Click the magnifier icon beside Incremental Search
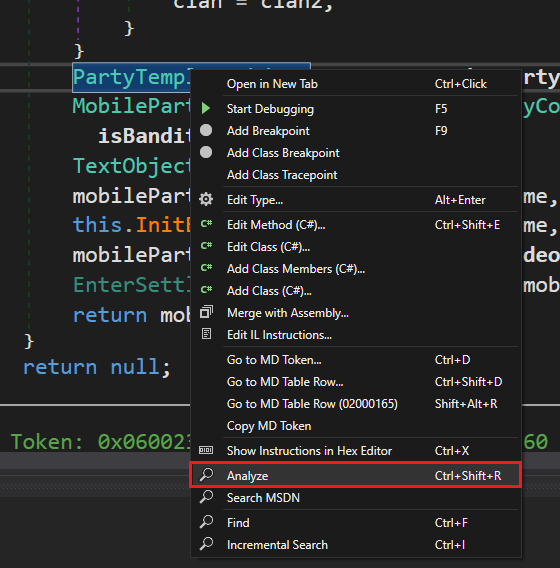This screenshot has width=560, height=568. 206,544
